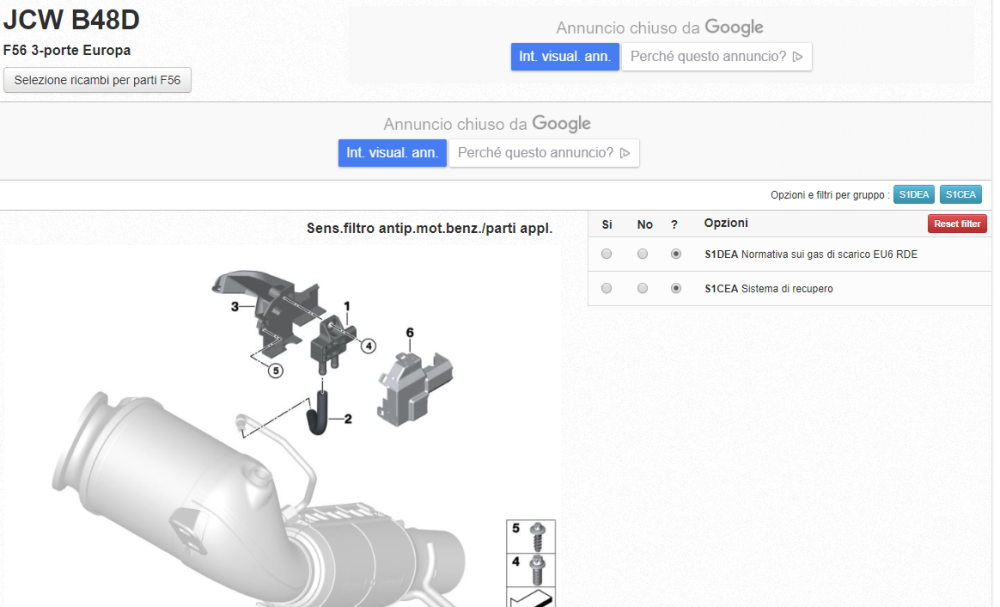Open 'Selezione ricambi per parti F56'

tap(97, 80)
